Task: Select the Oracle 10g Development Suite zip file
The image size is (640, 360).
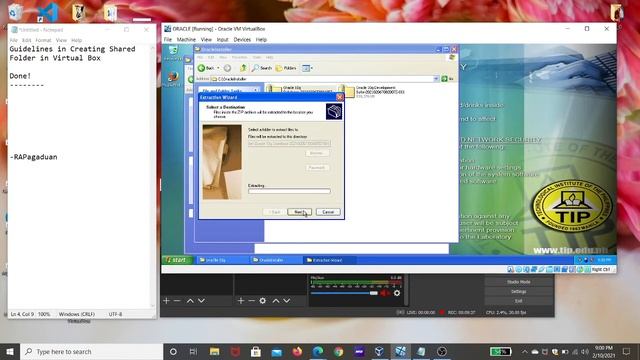Action: click(x=372, y=92)
